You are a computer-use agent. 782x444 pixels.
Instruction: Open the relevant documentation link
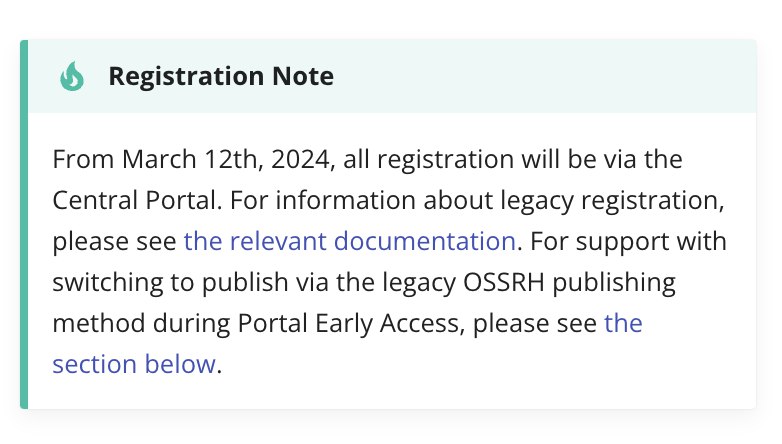click(350, 241)
